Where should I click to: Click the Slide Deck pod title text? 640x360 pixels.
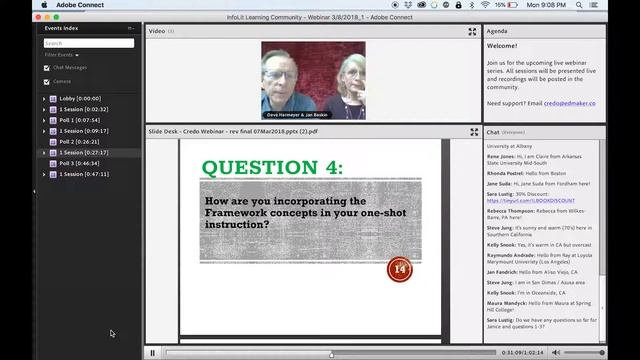pos(233,131)
